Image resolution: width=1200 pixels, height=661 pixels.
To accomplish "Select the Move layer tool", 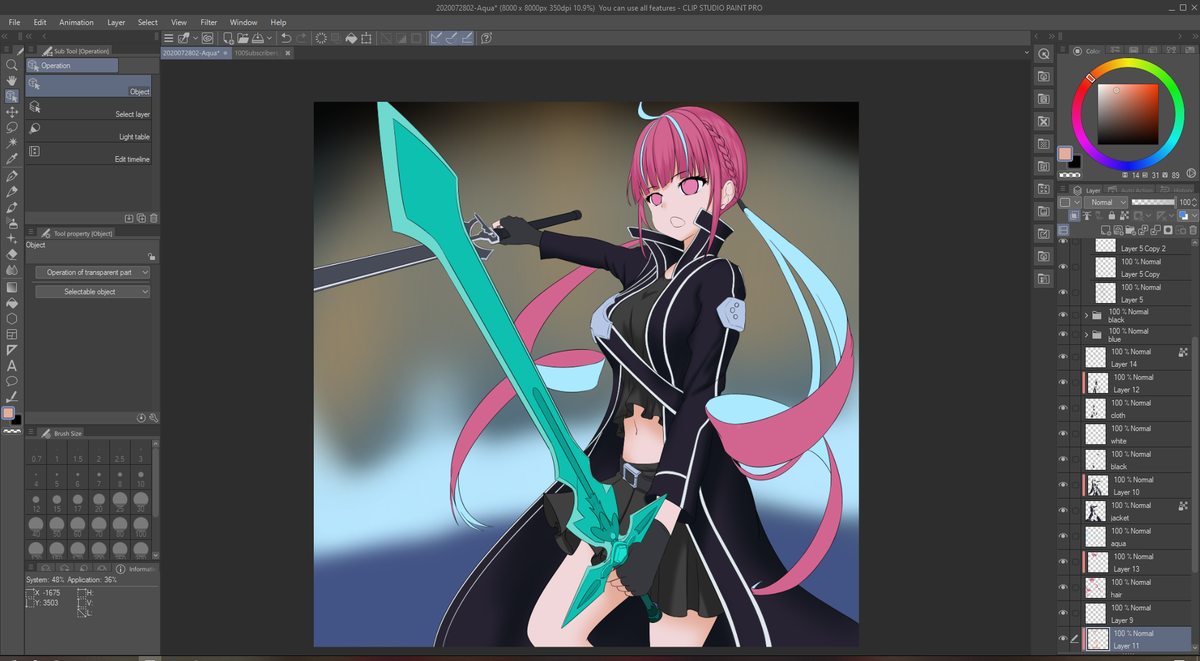I will coord(12,112).
